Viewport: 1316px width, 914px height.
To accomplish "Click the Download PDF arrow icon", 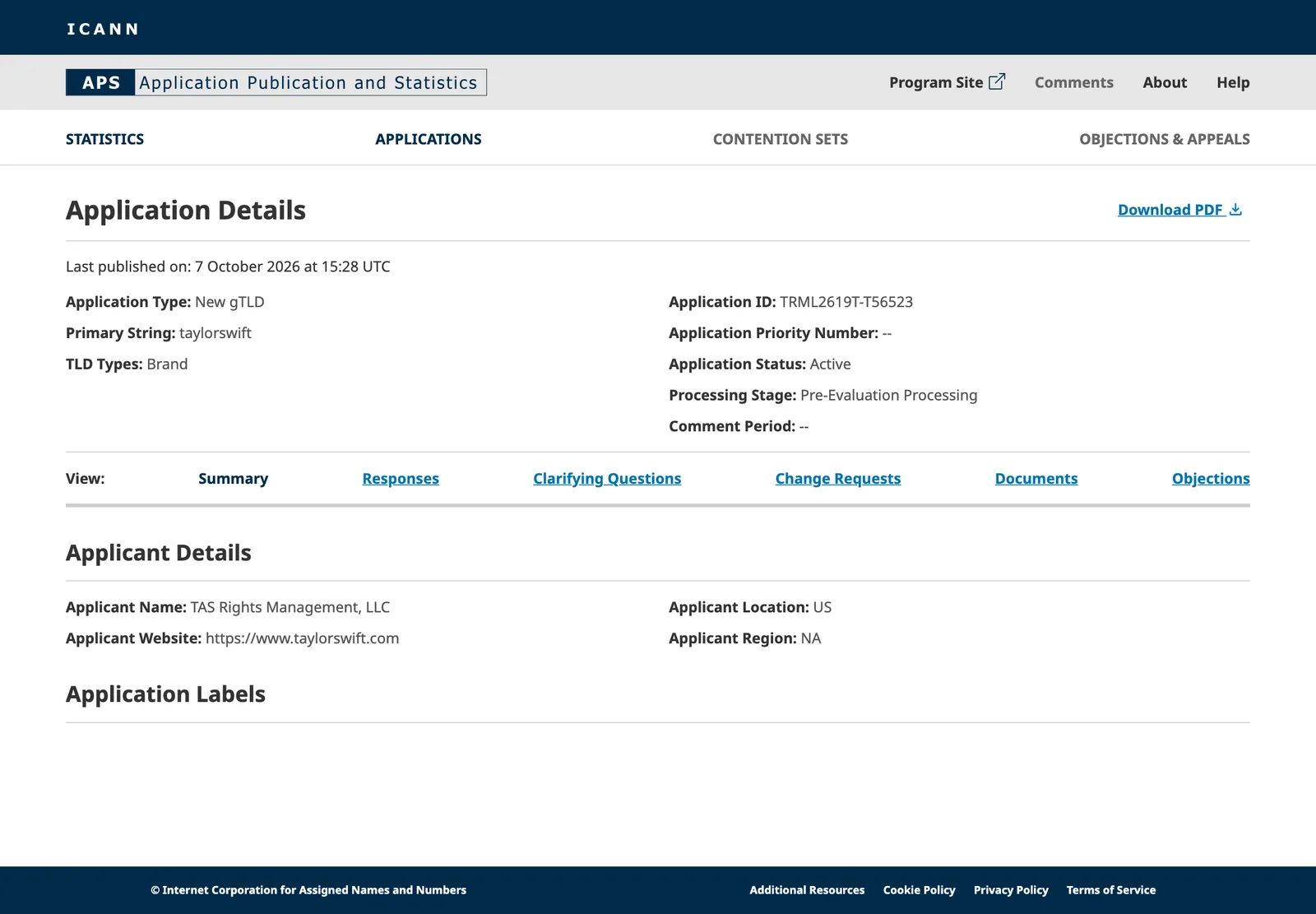I will 1235,210.
